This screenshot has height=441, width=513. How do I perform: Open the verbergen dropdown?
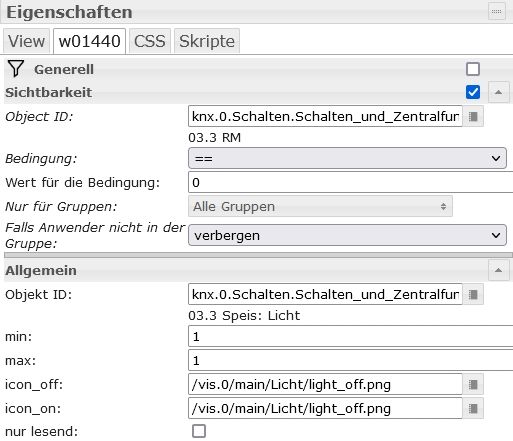click(347, 235)
